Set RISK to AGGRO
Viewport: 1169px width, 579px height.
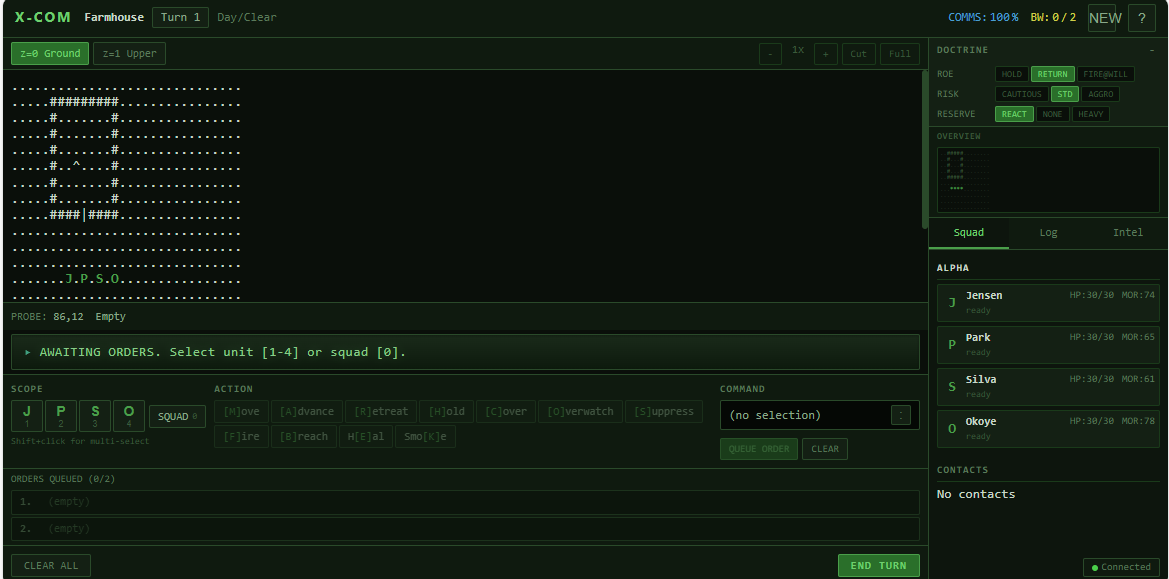tap(1101, 94)
